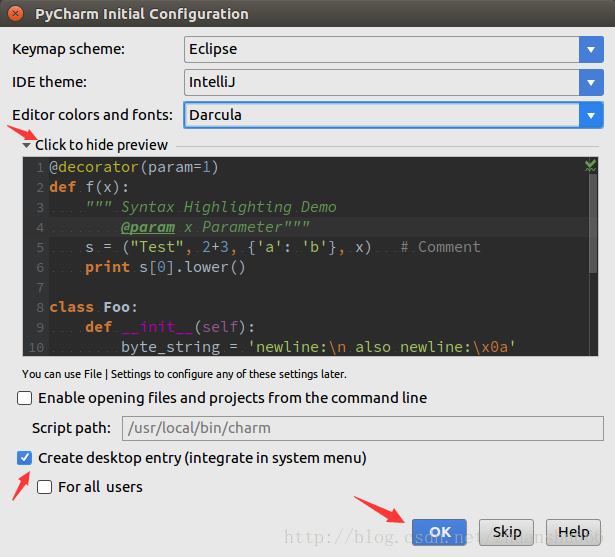
Task: Uncheck Create desktop entry checkbox
Action: click(x=24, y=458)
